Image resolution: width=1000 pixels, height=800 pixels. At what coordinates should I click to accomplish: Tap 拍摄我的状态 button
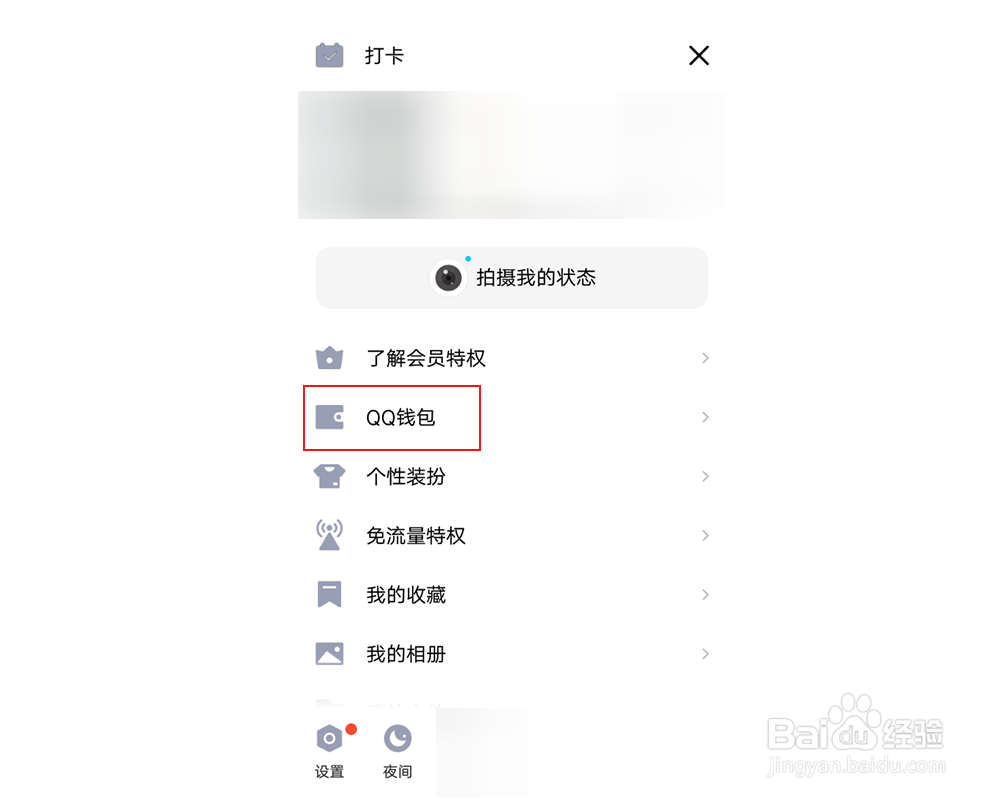click(x=512, y=278)
